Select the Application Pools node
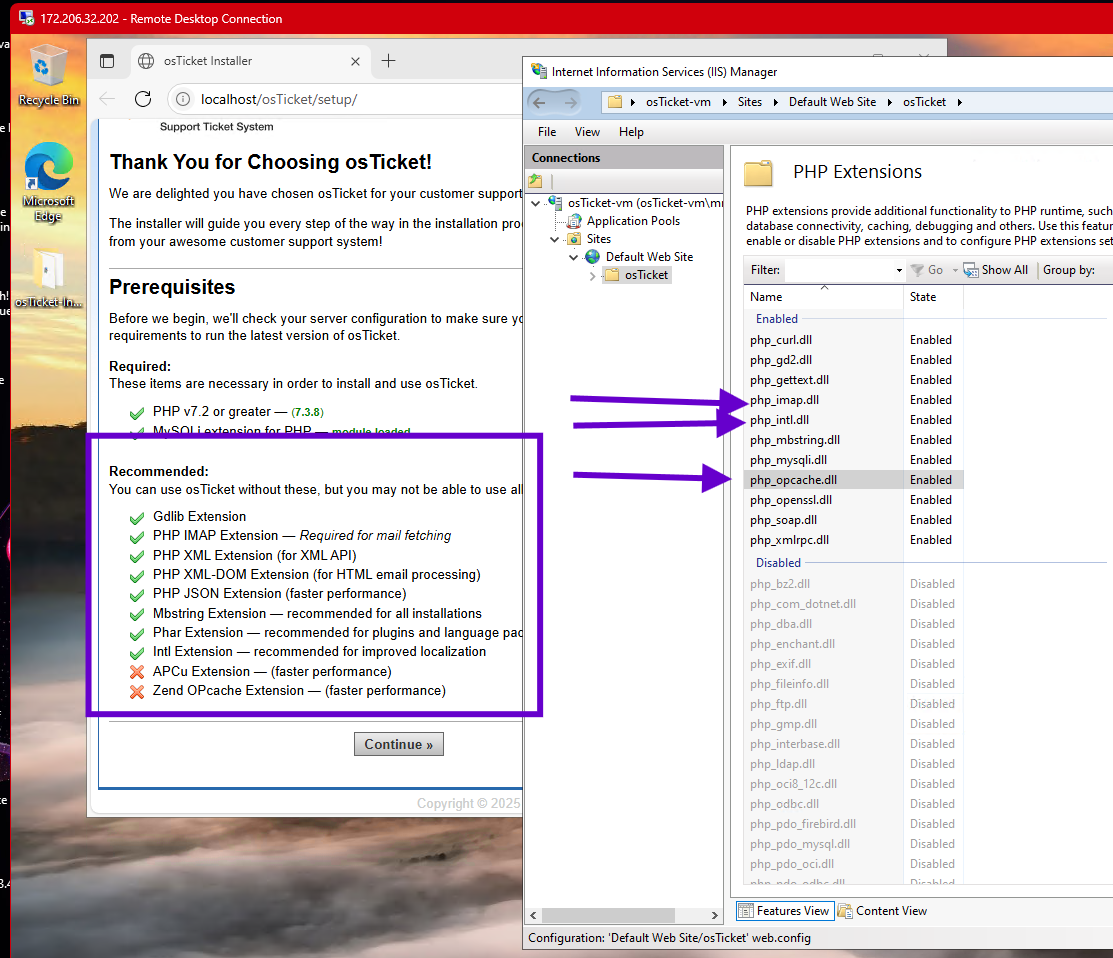The width and height of the screenshot is (1113, 958). 624,221
